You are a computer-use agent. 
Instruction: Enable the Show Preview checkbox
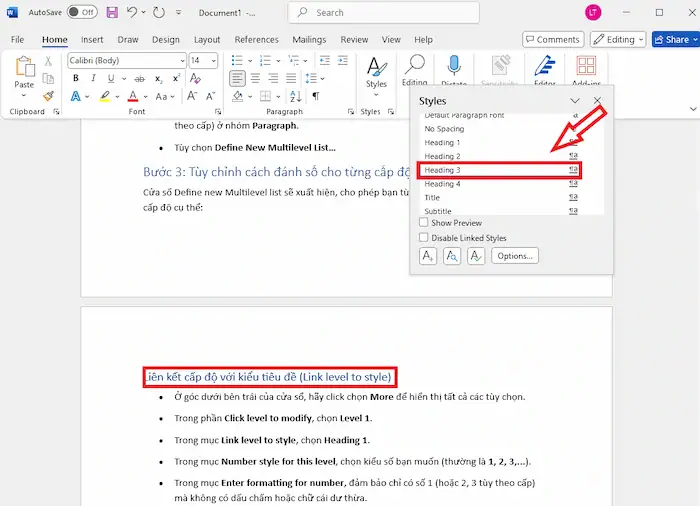coord(424,223)
